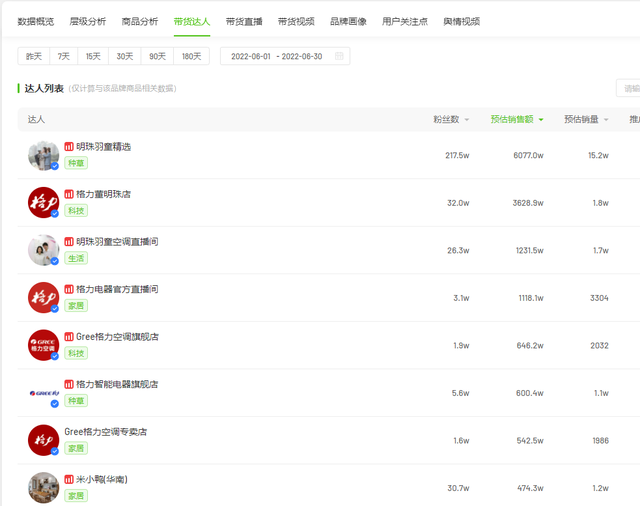Viewport: 640px width, 506px height.
Task: Open the date range picker field
Action: pyautogui.click(x=285, y=56)
